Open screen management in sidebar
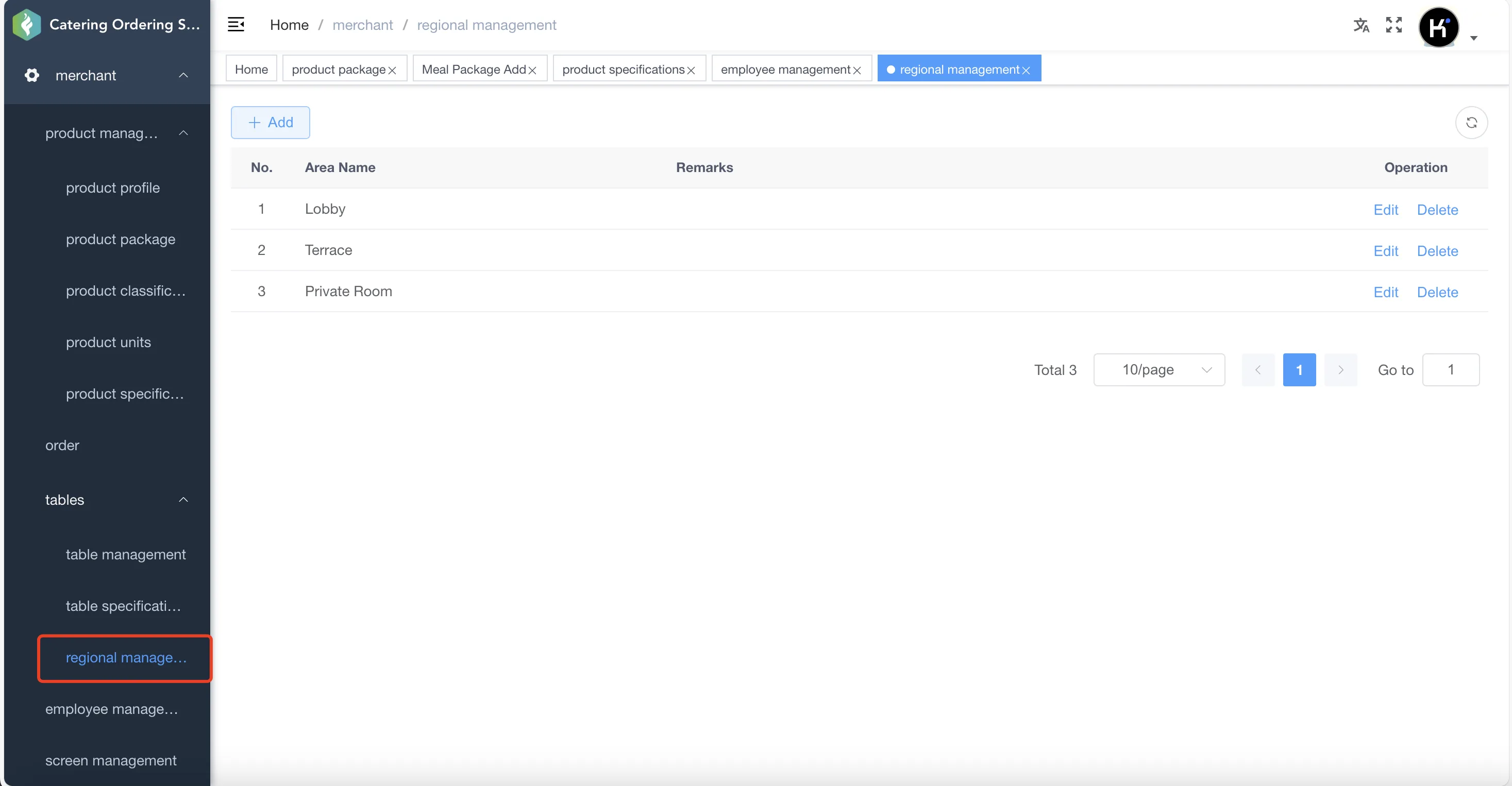This screenshot has width=1512, height=786. [x=110, y=760]
